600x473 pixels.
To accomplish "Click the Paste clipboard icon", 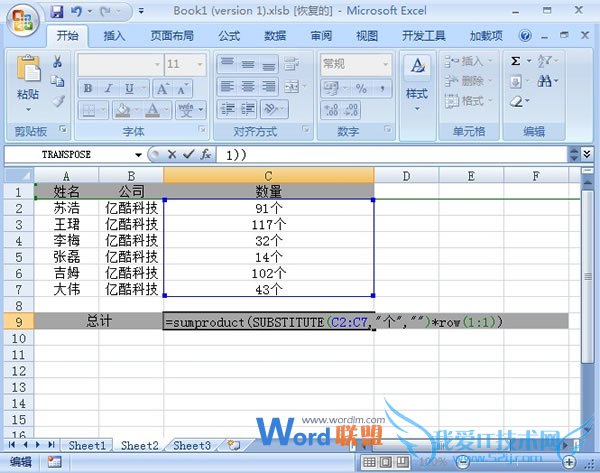I will (28, 69).
